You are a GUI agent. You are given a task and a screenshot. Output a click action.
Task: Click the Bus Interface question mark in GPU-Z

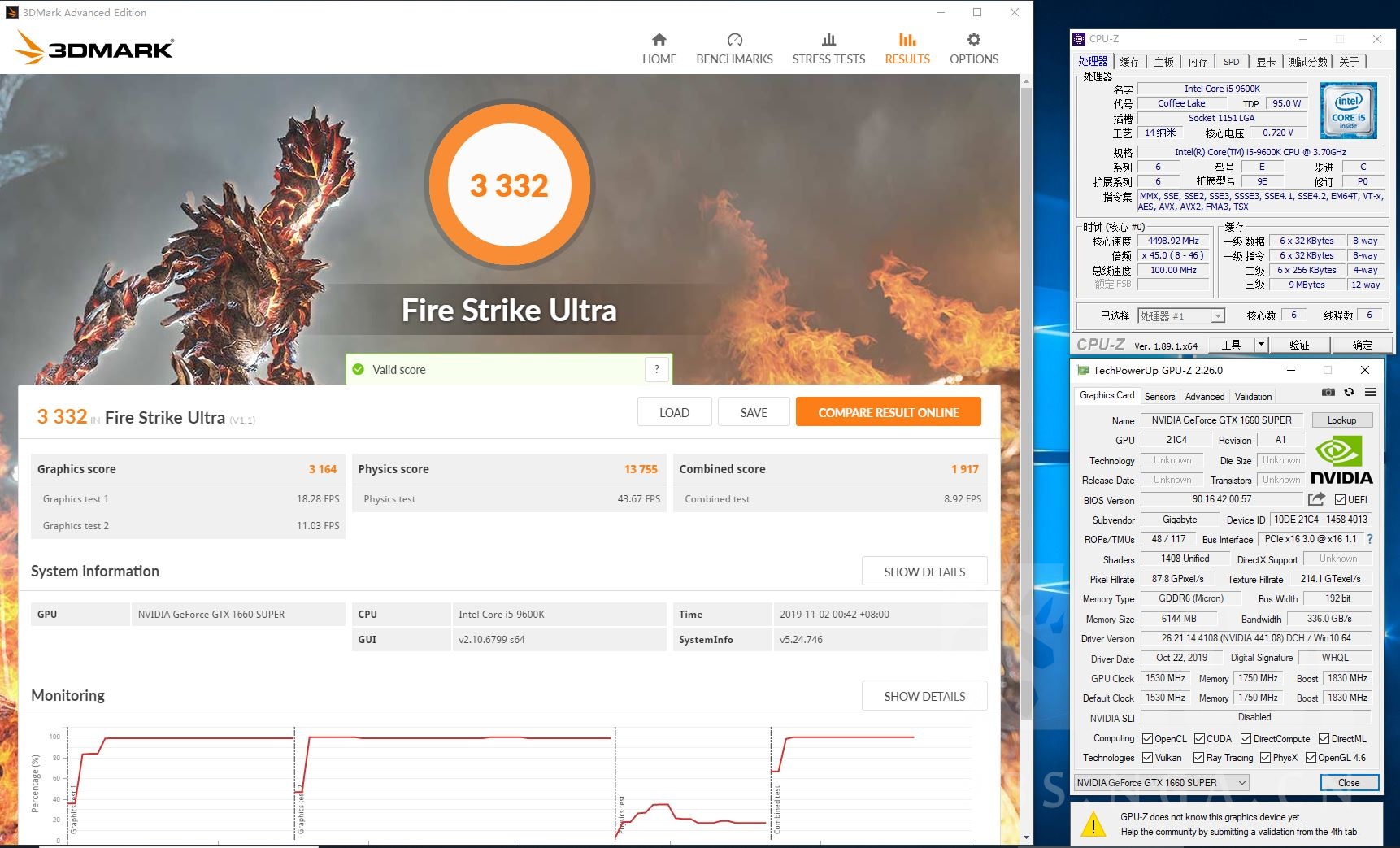tap(1370, 539)
